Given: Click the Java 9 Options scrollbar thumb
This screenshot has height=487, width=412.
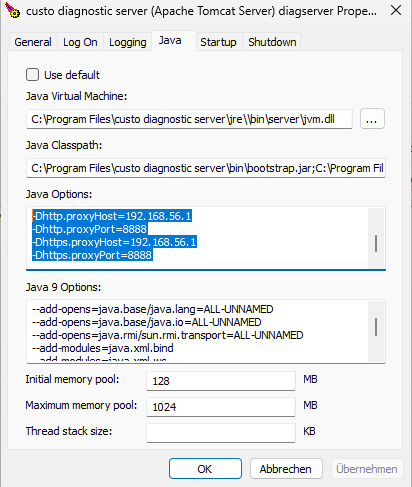Looking at the screenshot, I should point(376,327).
